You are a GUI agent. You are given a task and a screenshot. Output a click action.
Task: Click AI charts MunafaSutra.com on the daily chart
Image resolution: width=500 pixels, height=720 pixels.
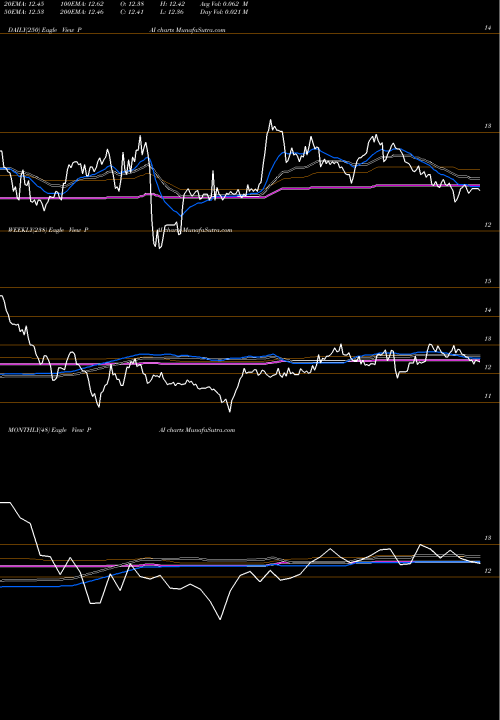click(188, 30)
